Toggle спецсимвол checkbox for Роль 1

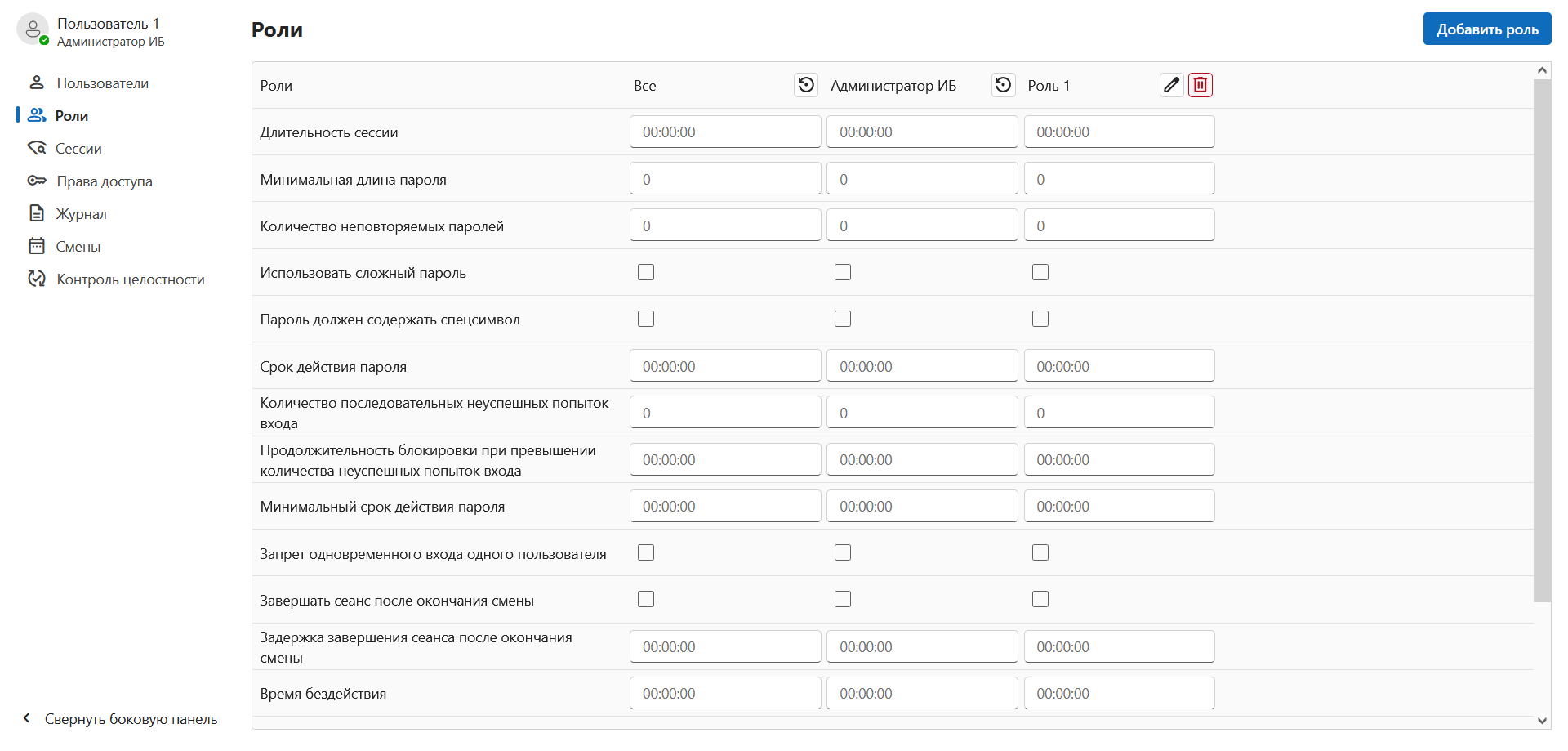(x=1040, y=319)
